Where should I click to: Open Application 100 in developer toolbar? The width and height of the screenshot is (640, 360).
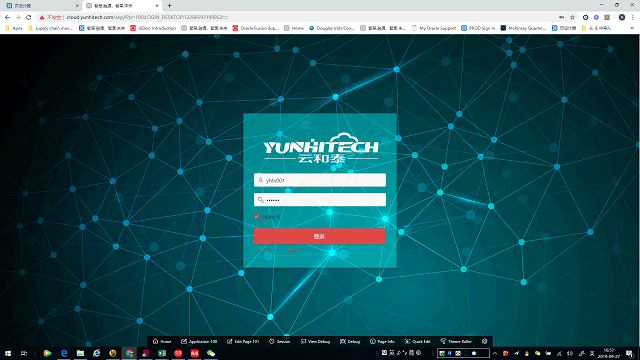tap(199, 341)
